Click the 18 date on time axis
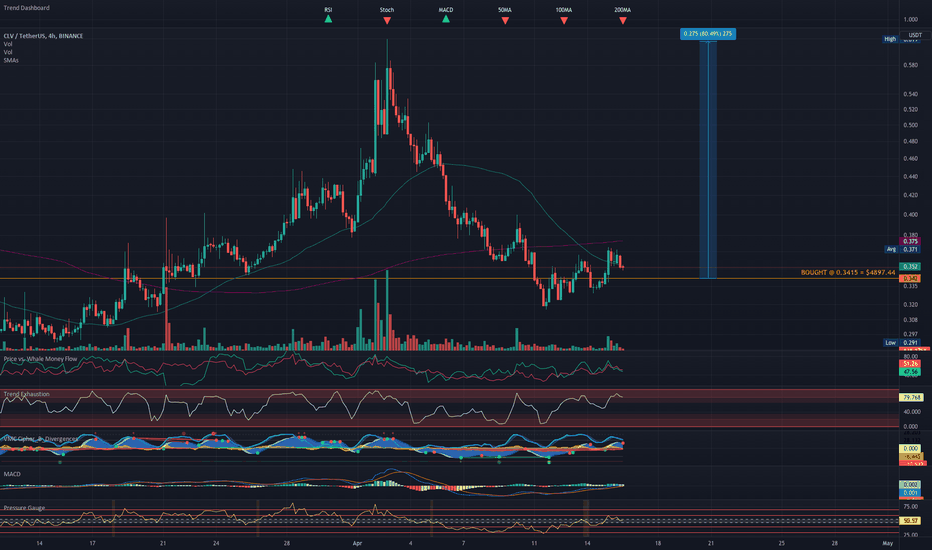The height and width of the screenshot is (550, 932). 657,543
